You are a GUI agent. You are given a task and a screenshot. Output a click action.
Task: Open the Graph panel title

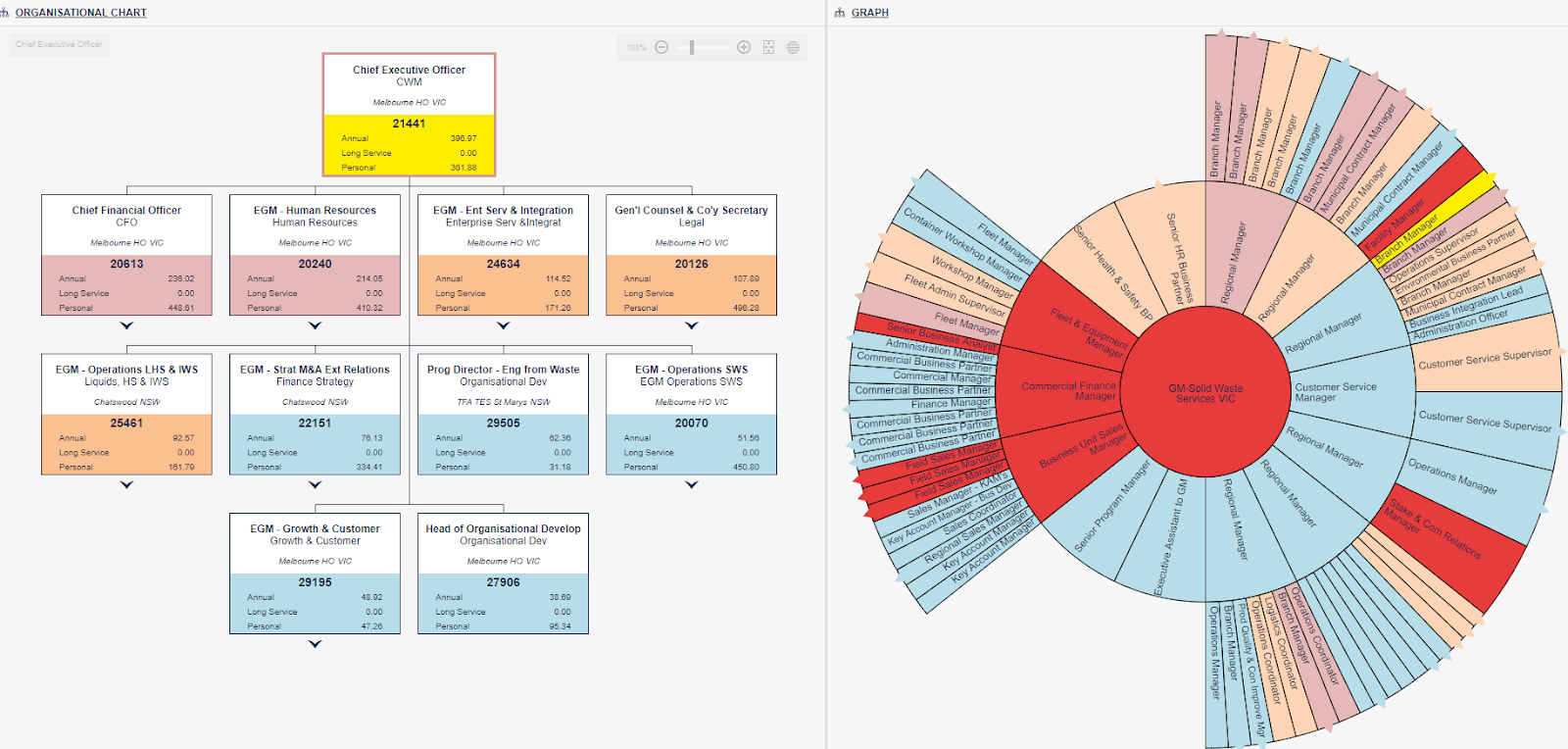point(870,13)
